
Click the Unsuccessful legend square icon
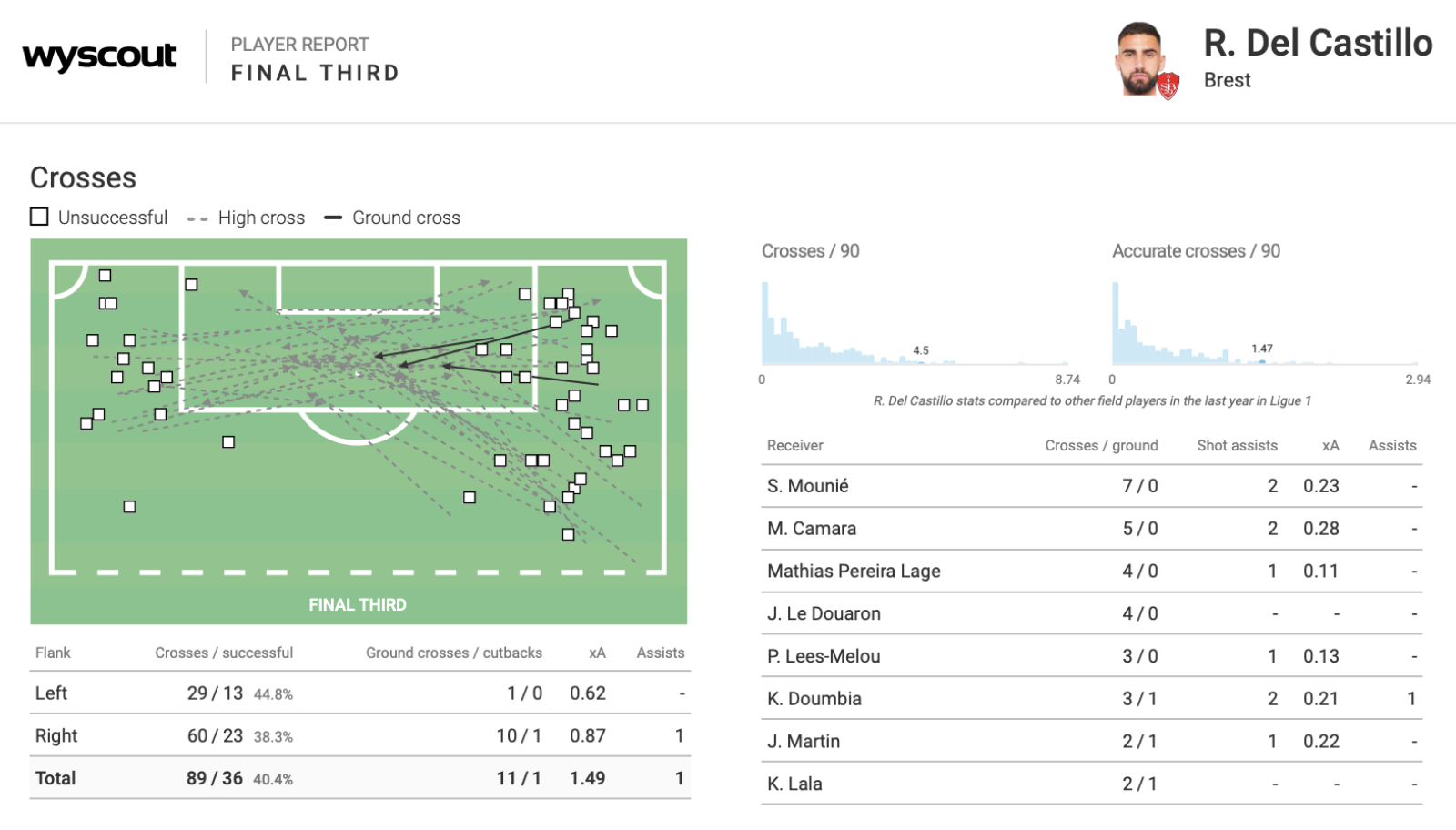[x=39, y=217]
